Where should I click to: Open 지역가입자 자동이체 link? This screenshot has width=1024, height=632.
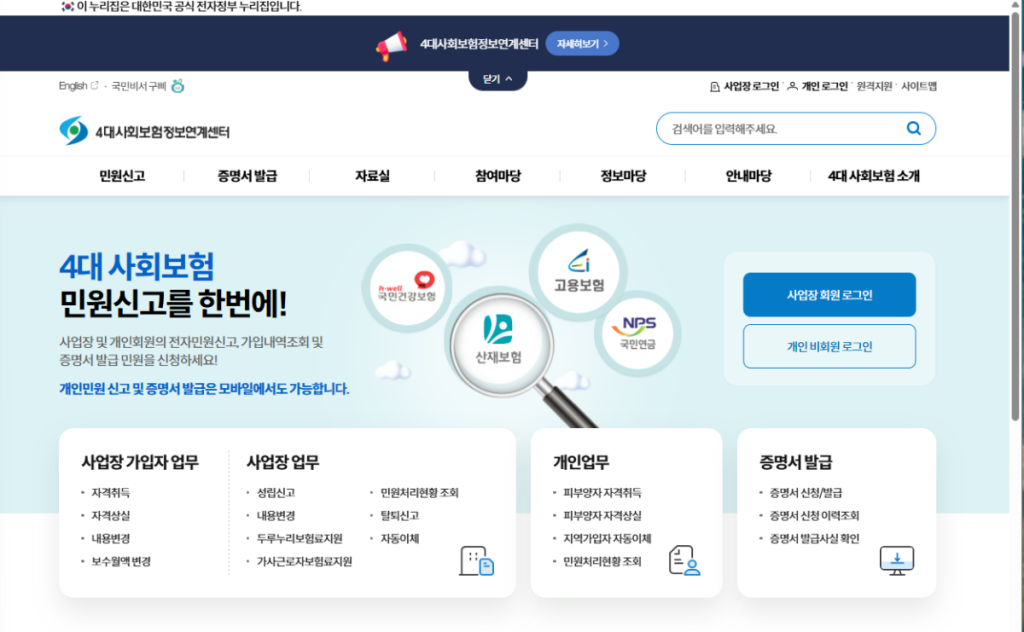tap(607, 538)
